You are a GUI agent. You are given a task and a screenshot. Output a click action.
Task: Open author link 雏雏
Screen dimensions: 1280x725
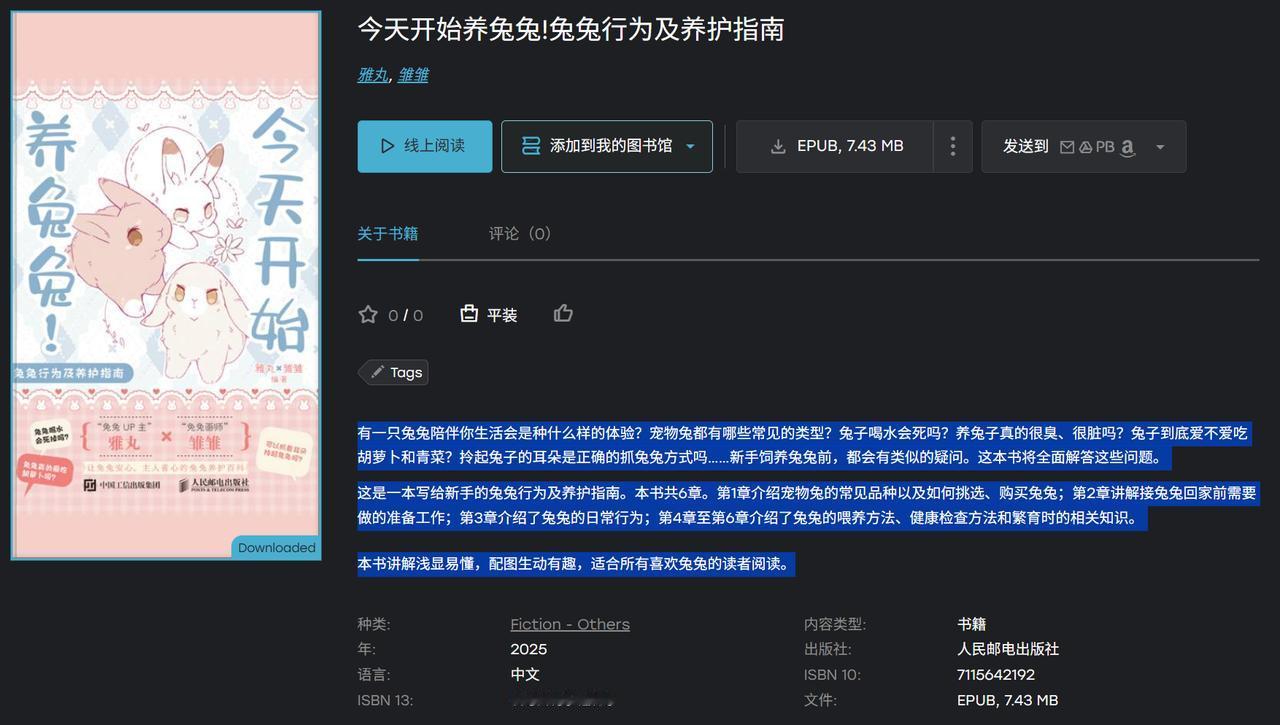(x=413, y=74)
